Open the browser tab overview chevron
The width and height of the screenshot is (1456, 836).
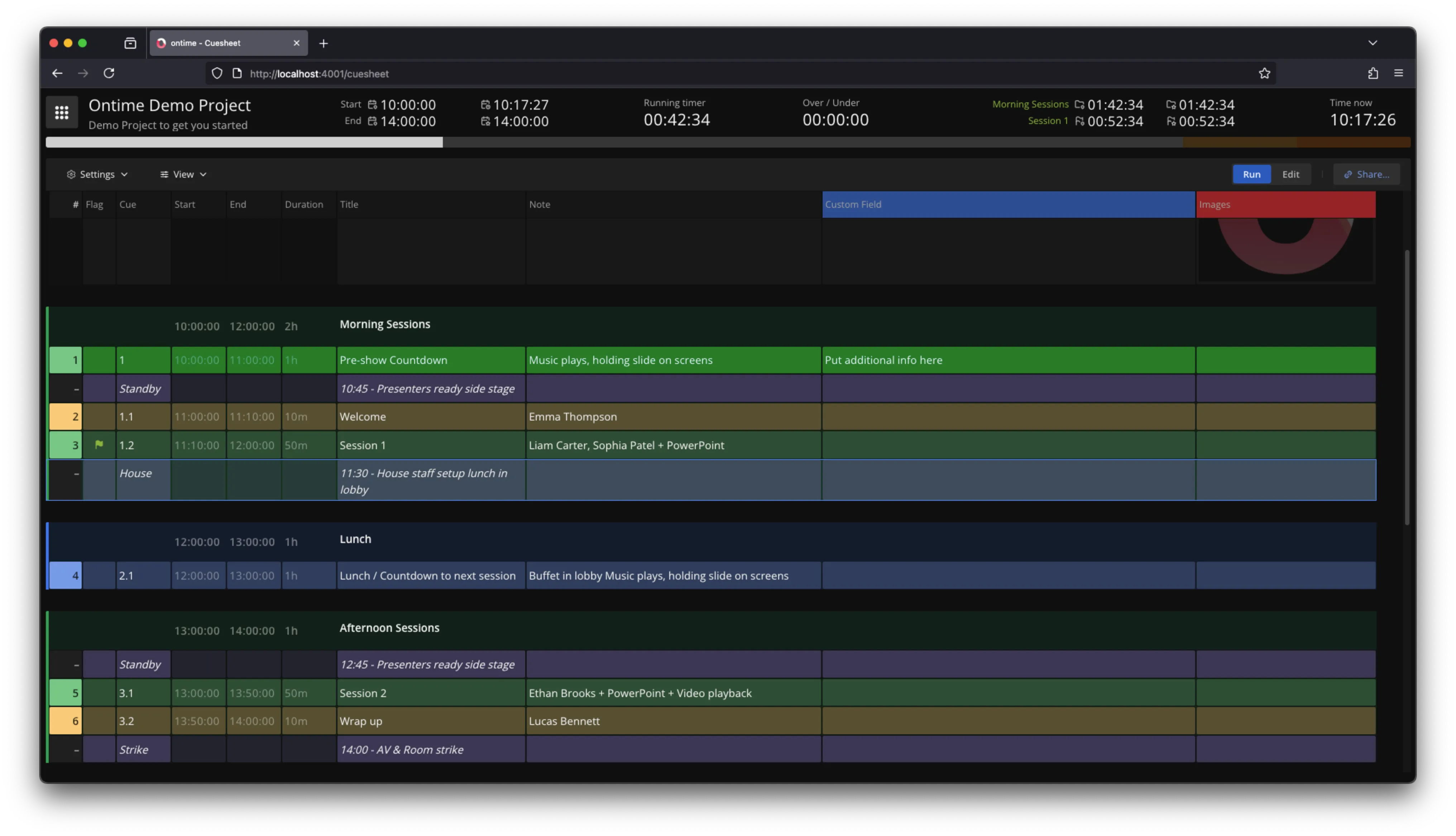(1373, 43)
